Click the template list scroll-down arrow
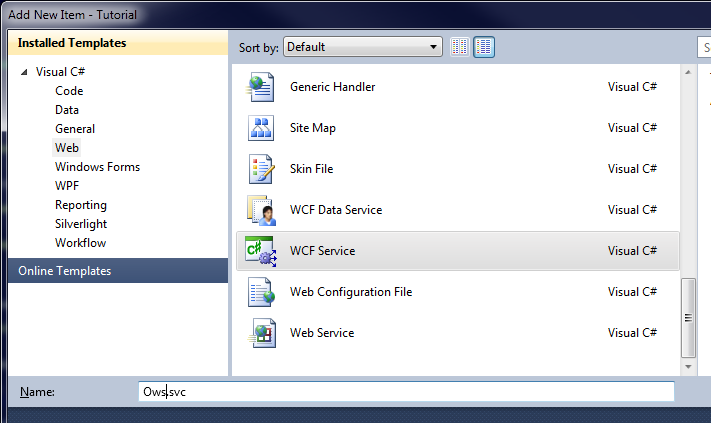This screenshot has width=711, height=423. [x=688, y=367]
